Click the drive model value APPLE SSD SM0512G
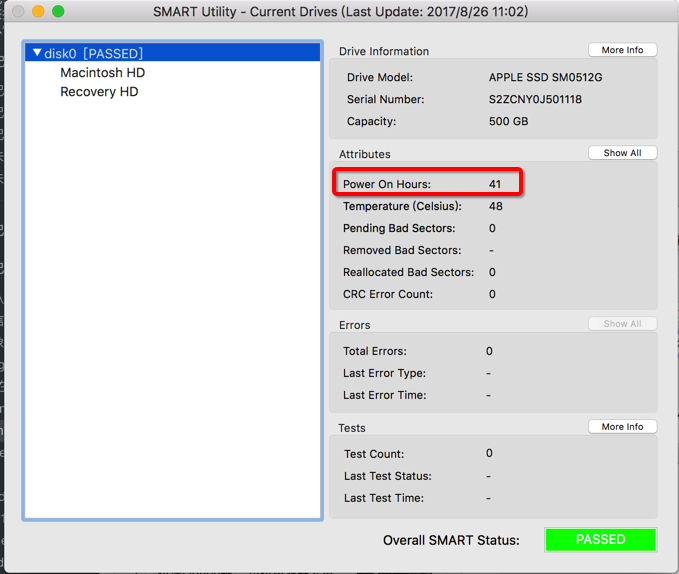Screen dimensions: 679x574 pyautogui.click(x=546, y=77)
